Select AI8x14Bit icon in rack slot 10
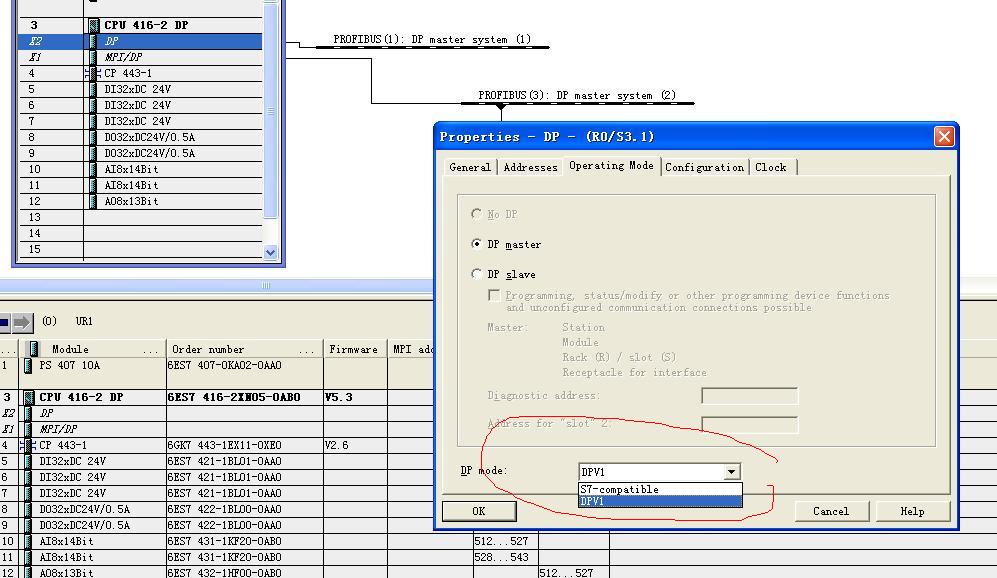This screenshot has height=578, width=997. click(93, 169)
